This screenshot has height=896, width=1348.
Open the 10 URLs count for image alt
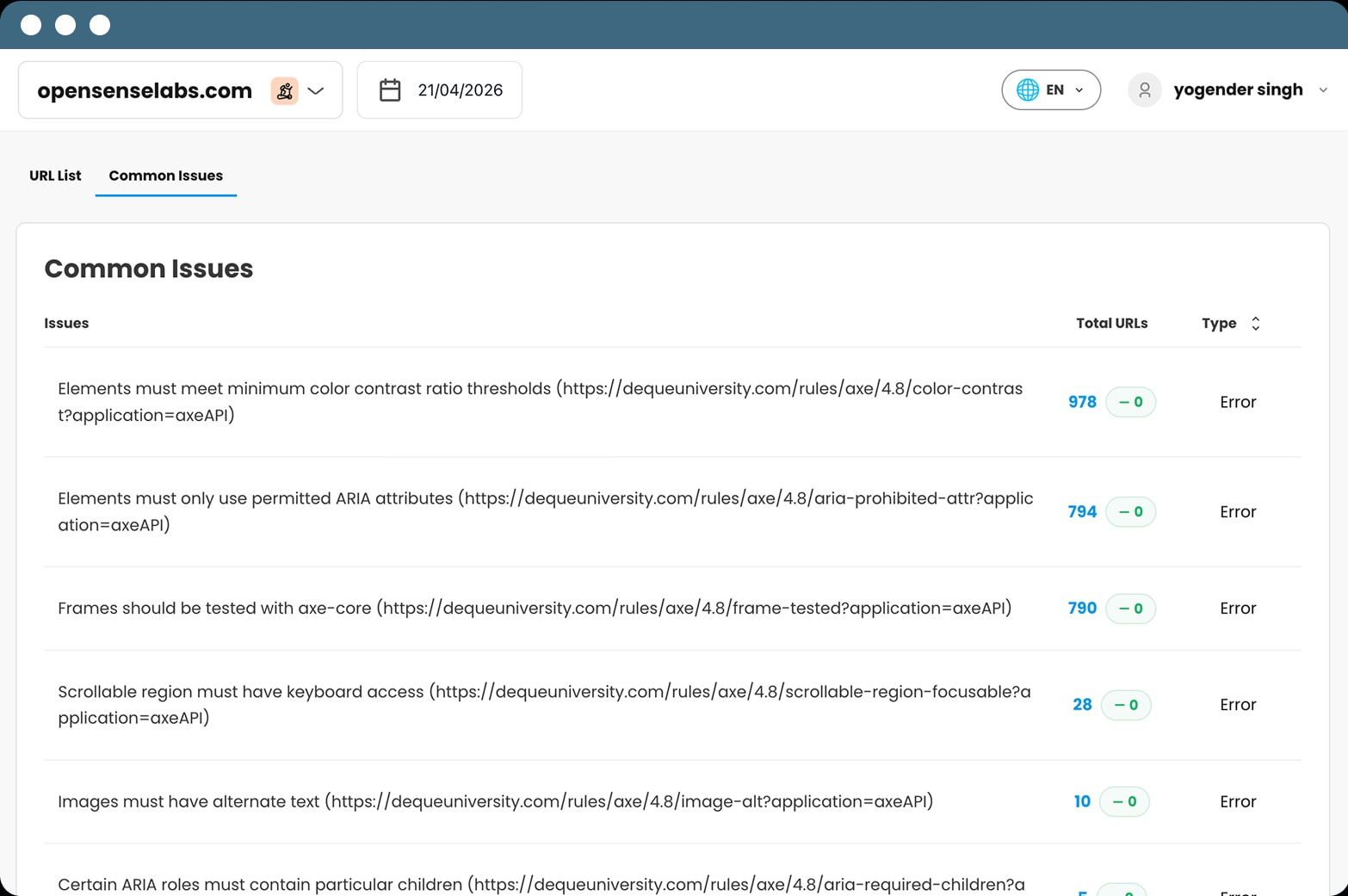[x=1082, y=801]
